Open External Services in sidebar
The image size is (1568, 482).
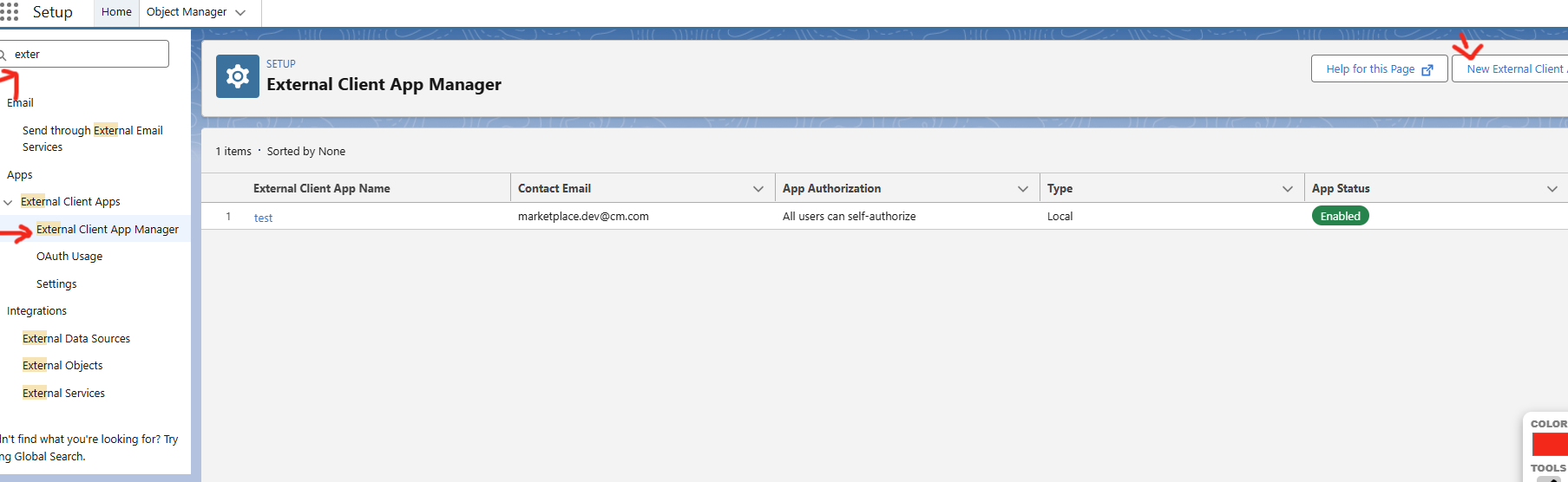pos(63,394)
